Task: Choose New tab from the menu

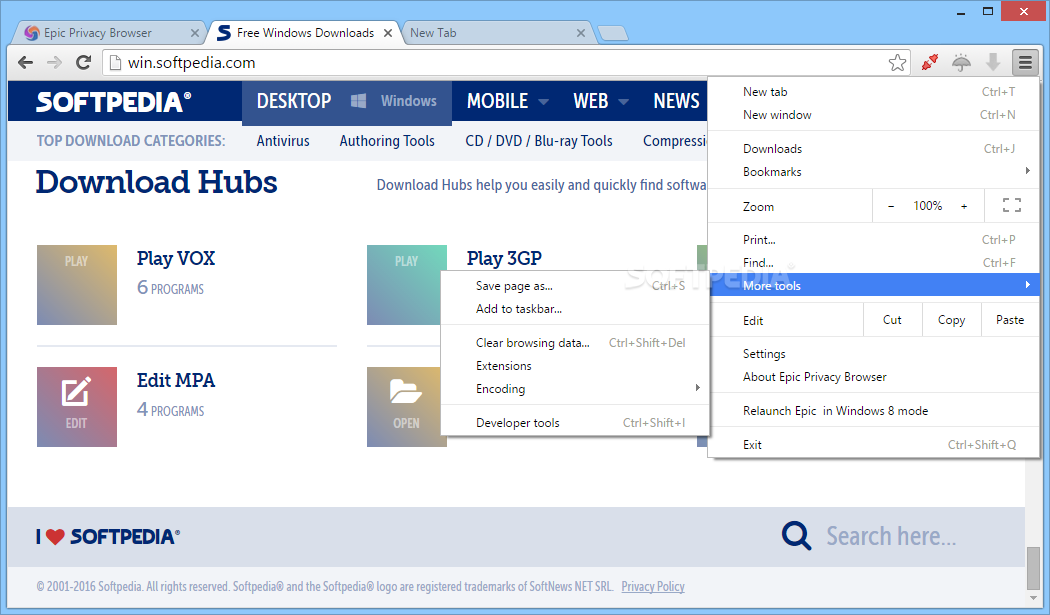Action: pyautogui.click(x=874, y=92)
